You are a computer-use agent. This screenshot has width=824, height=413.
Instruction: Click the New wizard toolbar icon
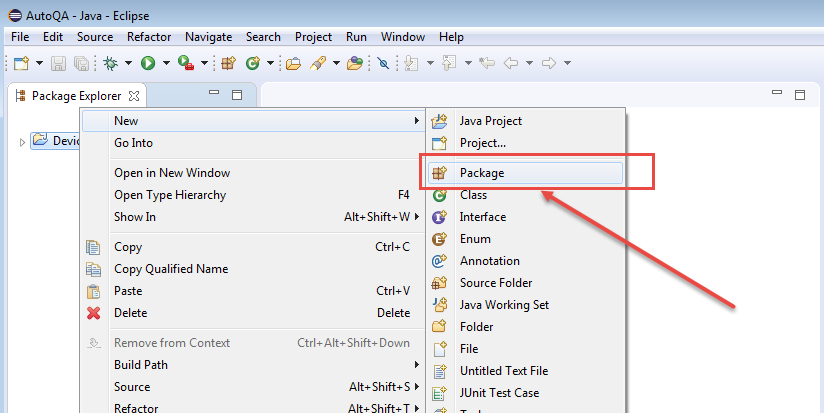coord(22,63)
